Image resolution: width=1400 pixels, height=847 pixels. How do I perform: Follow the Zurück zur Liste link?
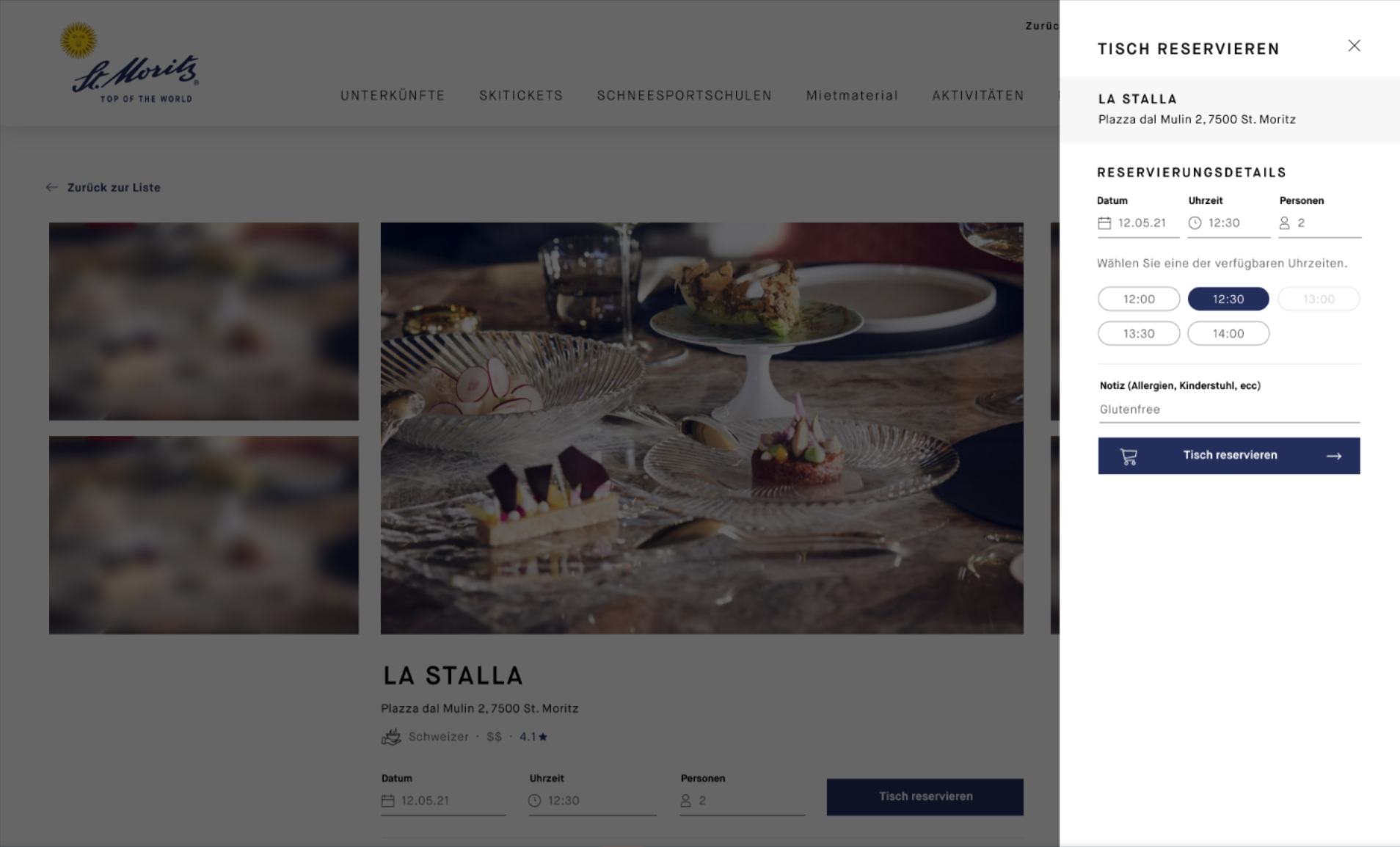pyautogui.click(x=114, y=187)
